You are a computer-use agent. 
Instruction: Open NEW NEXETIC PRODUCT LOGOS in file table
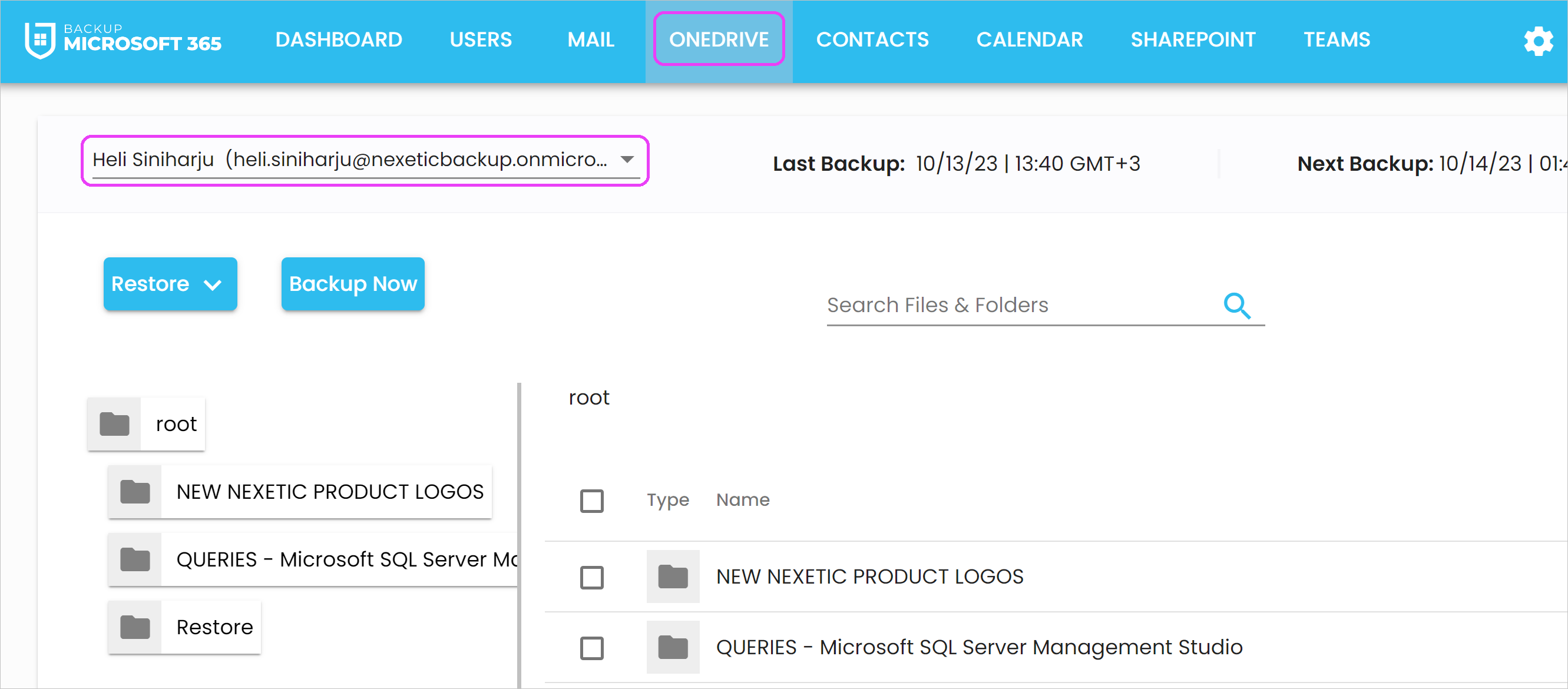pos(869,576)
